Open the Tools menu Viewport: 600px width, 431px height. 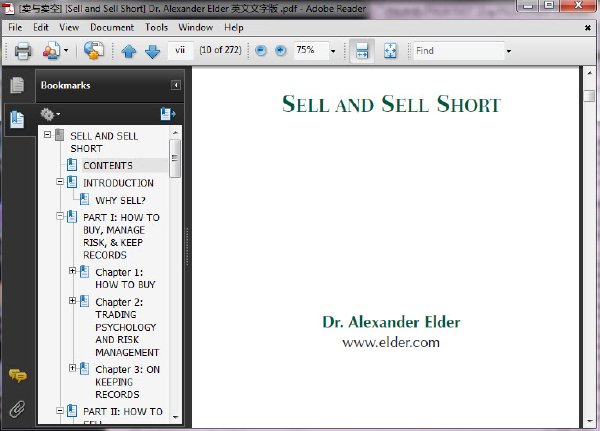point(157,27)
